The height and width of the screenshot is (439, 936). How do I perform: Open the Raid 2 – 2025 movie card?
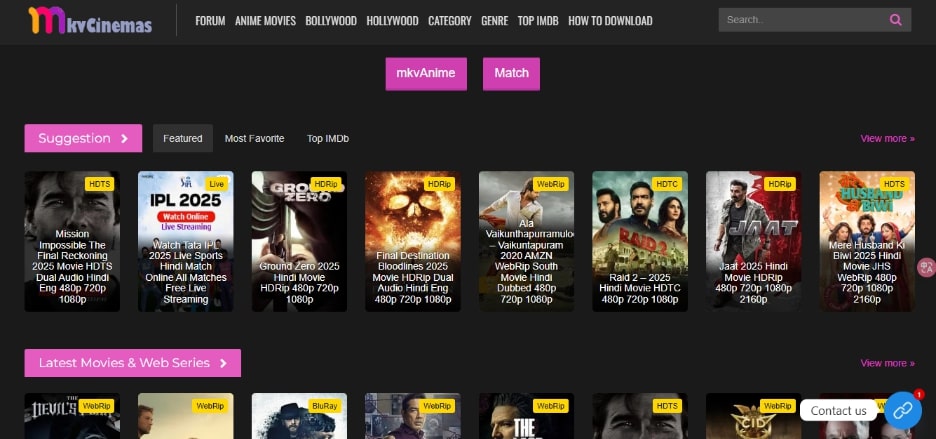tap(640, 241)
